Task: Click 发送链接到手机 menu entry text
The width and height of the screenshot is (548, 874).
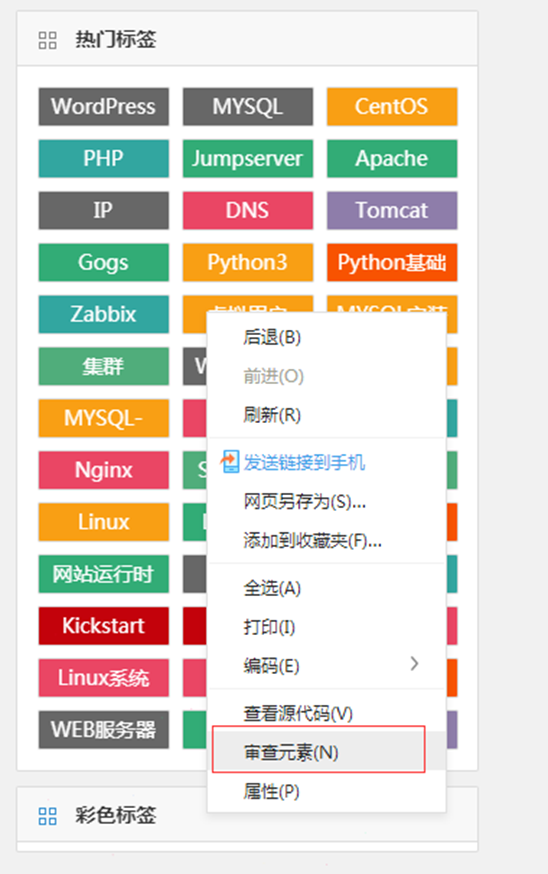Action: (304, 463)
